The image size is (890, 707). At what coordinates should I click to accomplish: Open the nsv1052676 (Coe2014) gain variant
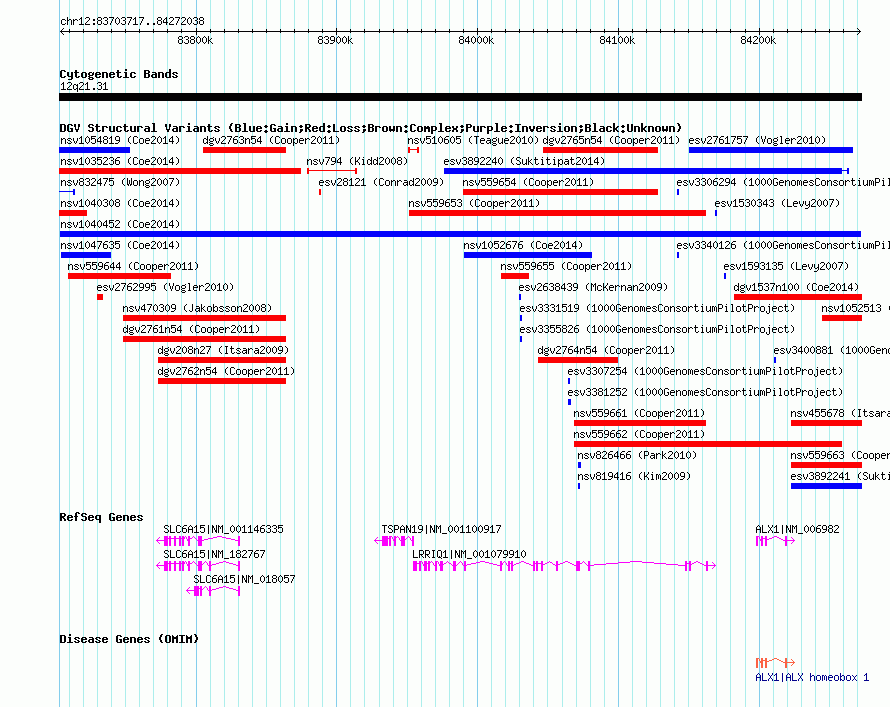tap(527, 255)
